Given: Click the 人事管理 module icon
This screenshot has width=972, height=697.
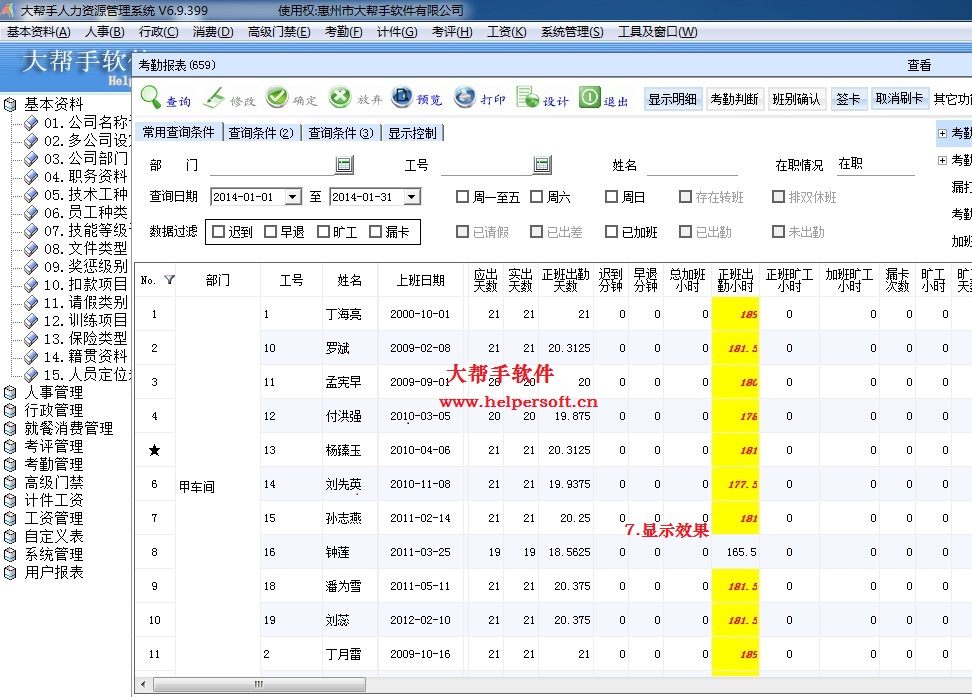Looking at the screenshot, I should 10,393.
